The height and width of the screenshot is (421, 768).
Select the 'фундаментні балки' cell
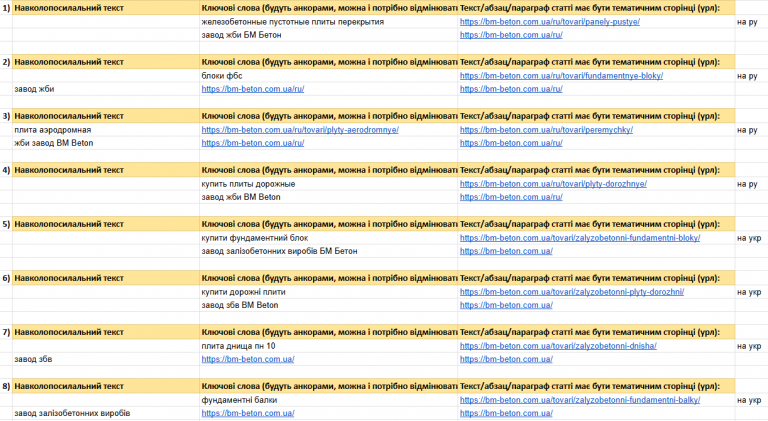(328, 400)
